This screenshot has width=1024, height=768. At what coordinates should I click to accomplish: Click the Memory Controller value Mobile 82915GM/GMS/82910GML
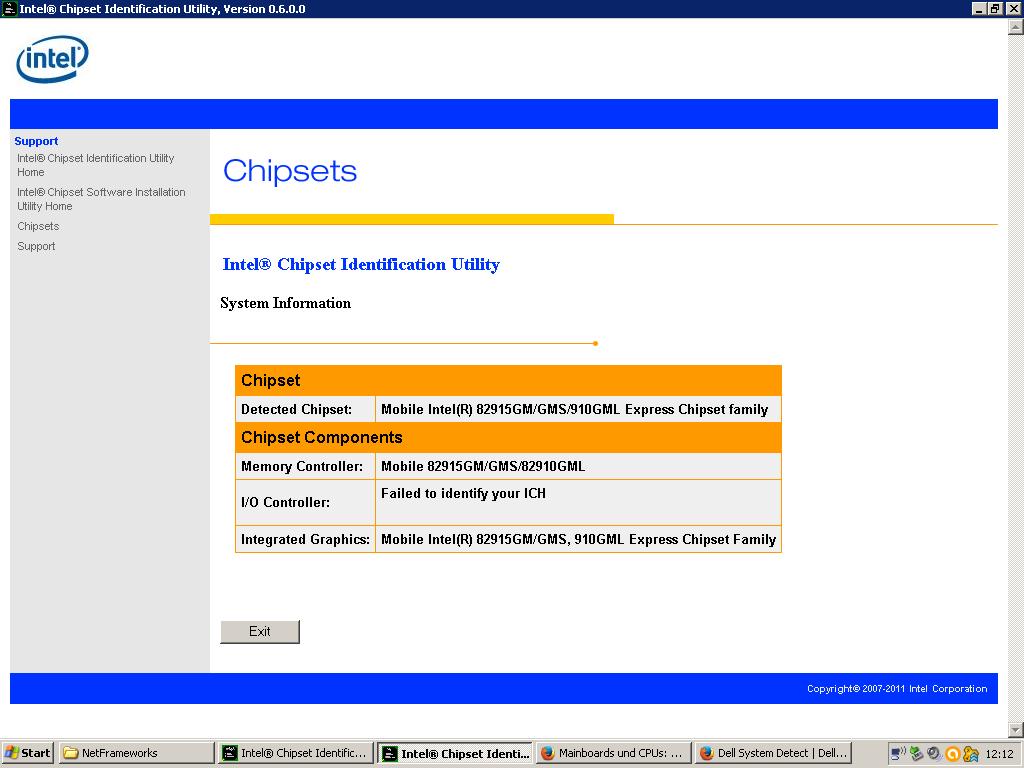[483, 466]
